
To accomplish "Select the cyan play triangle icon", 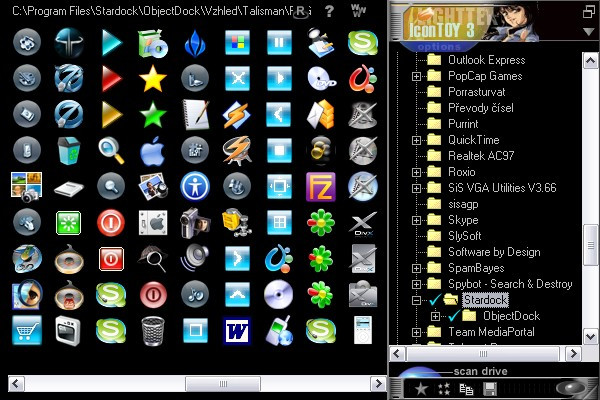I will [x=111, y=42].
